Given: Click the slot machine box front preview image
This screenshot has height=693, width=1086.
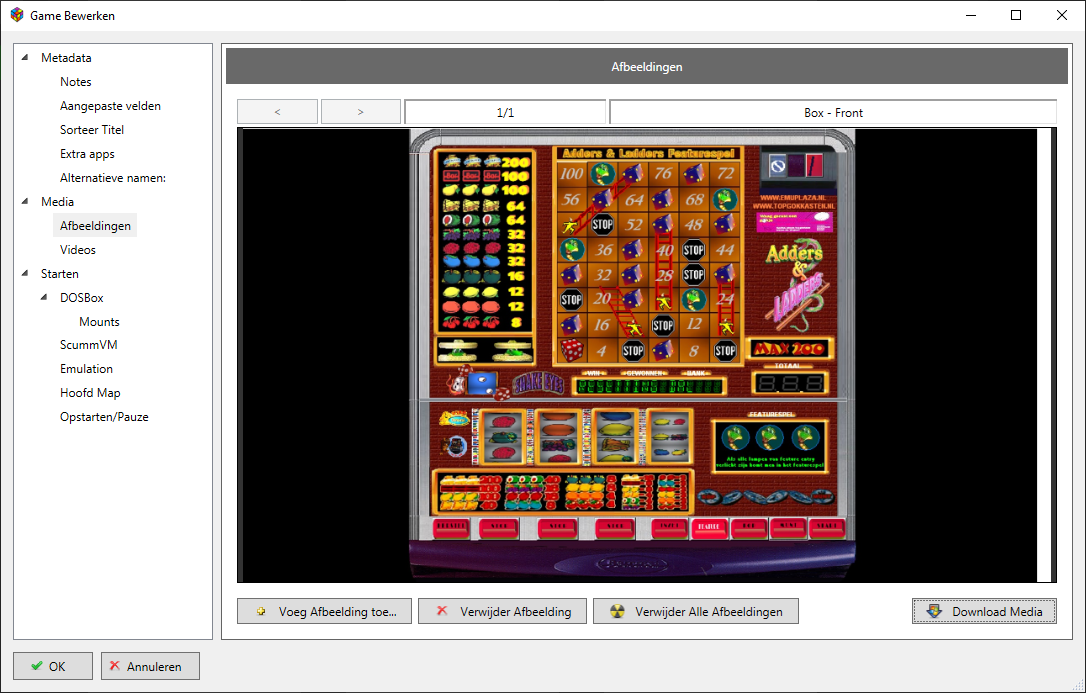Looking at the screenshot, I should click(632, 354).
